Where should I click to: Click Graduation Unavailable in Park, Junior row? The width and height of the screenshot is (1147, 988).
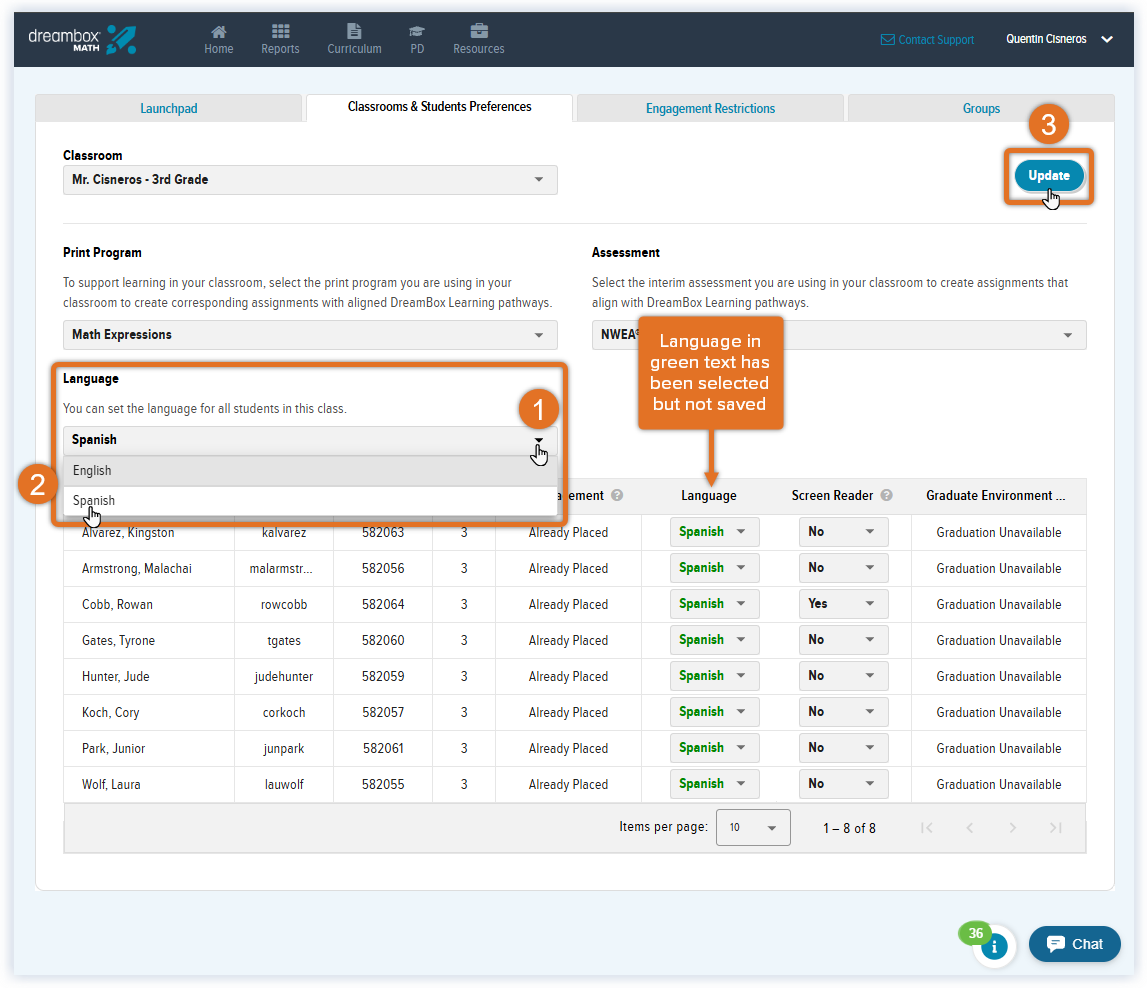tap(999, 748)
